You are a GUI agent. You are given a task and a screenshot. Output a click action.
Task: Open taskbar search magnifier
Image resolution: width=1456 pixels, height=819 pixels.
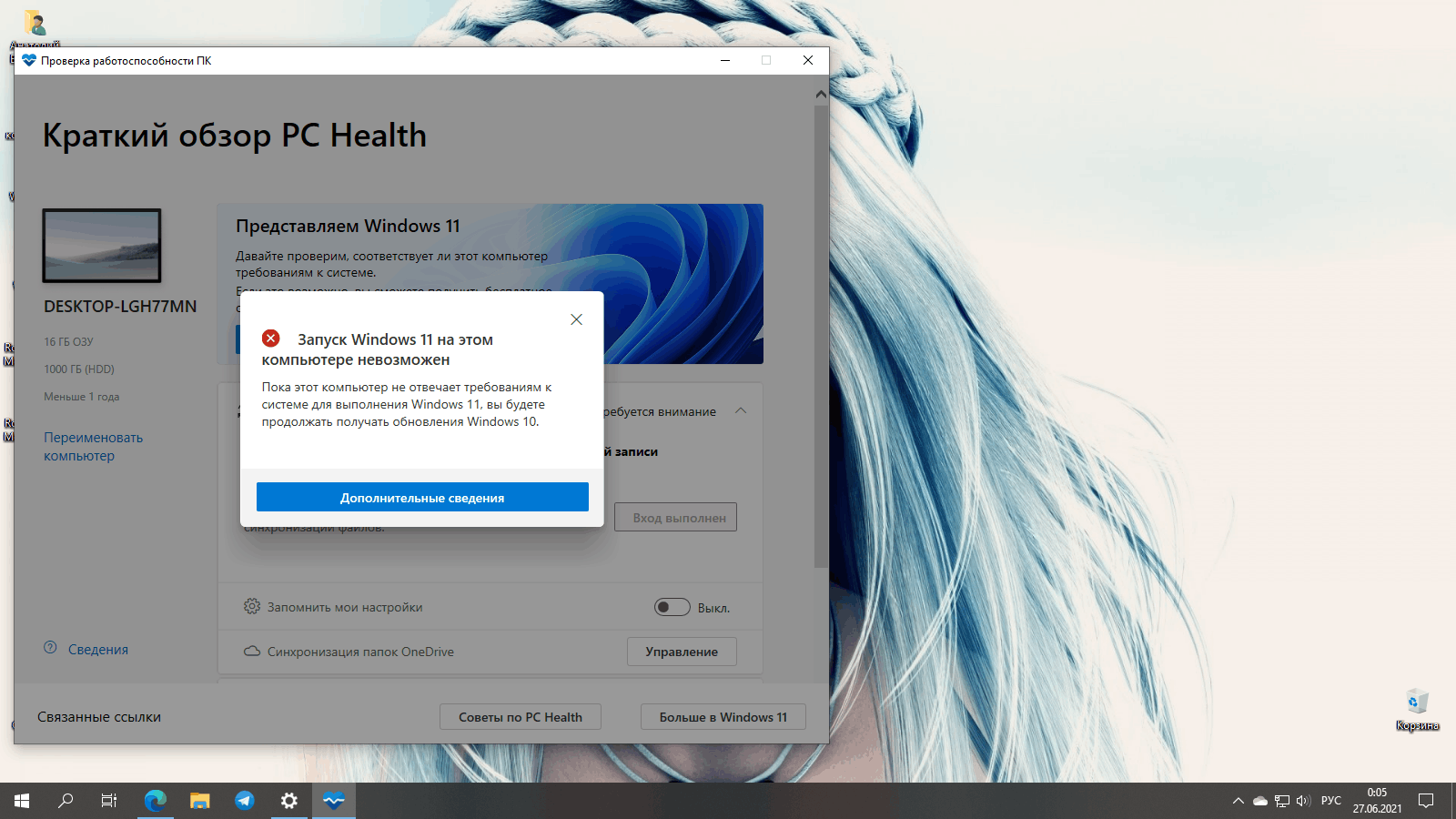(x=66, y=801)
